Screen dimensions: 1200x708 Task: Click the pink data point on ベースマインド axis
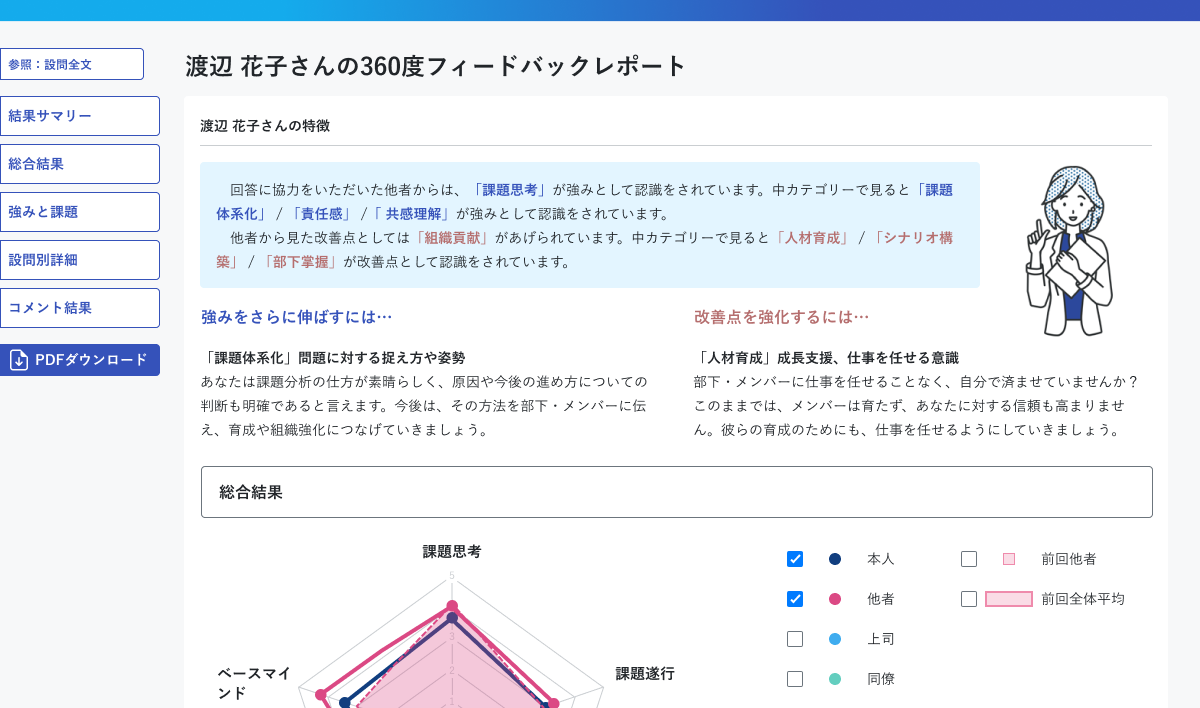321,694
